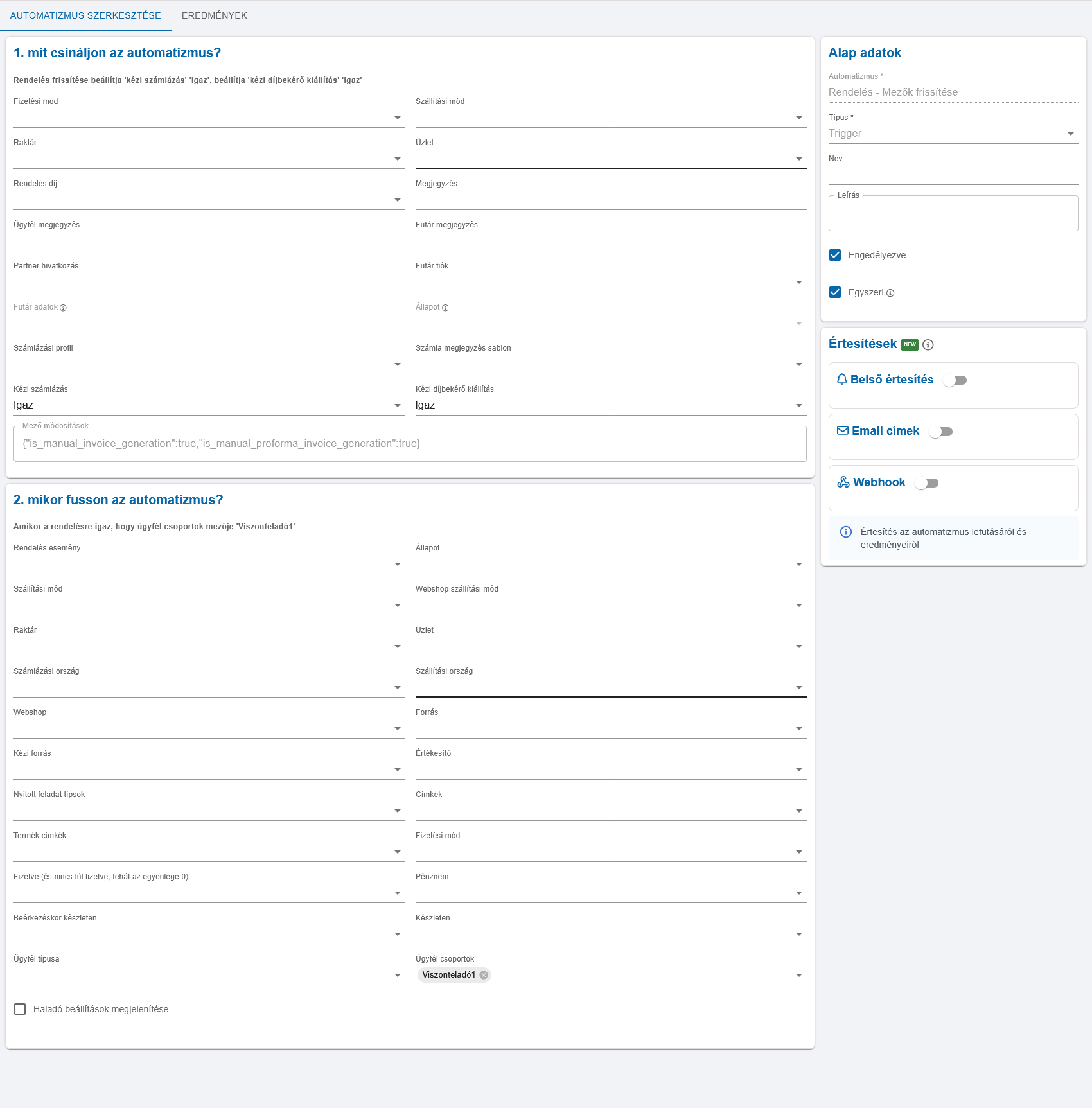Image resolution: width=1092 pixels, height=1108 pixels.
Task: Click the Leírás text area
Action: 953,213
